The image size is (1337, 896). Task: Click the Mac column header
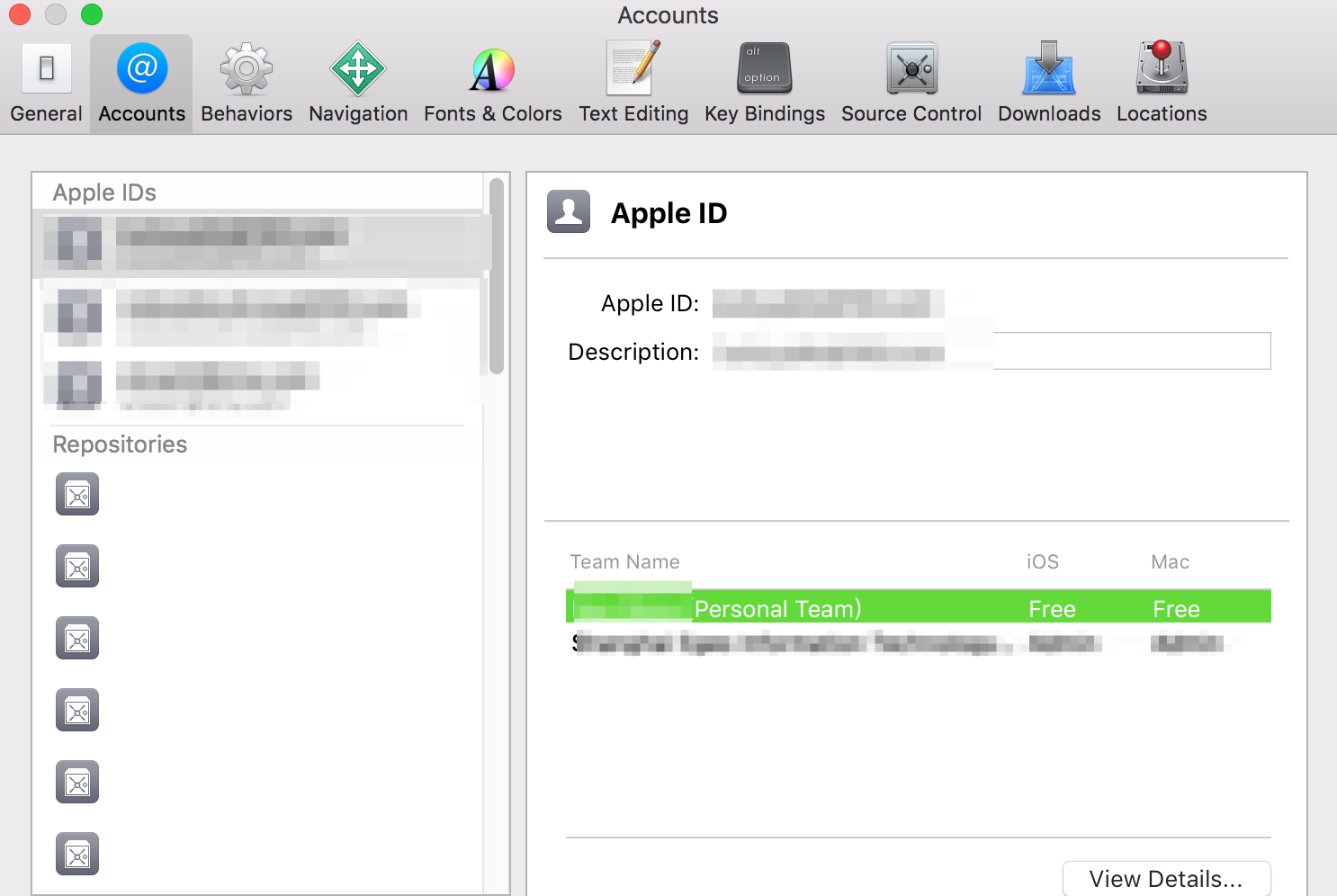point(1170,562)
